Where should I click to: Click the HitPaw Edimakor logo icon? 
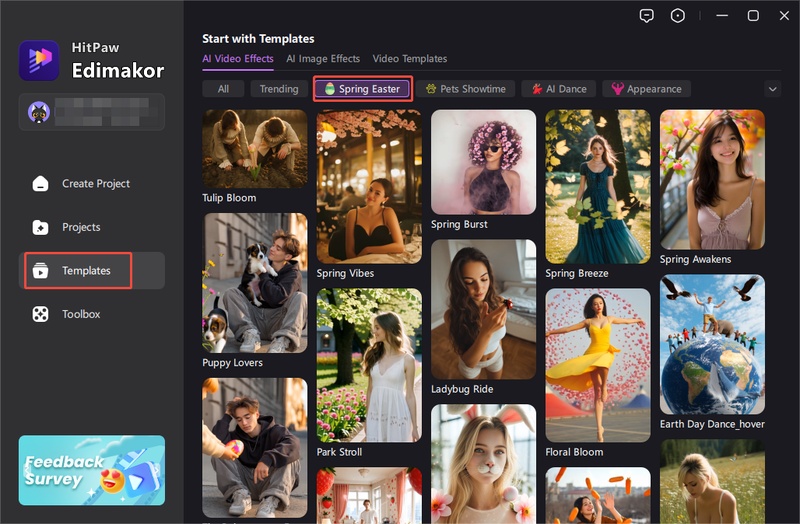coord(39,61)
